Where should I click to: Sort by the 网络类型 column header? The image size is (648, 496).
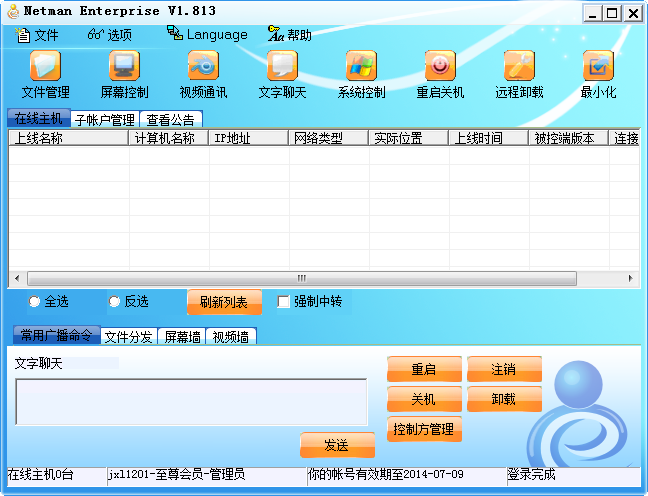point(329,138)
